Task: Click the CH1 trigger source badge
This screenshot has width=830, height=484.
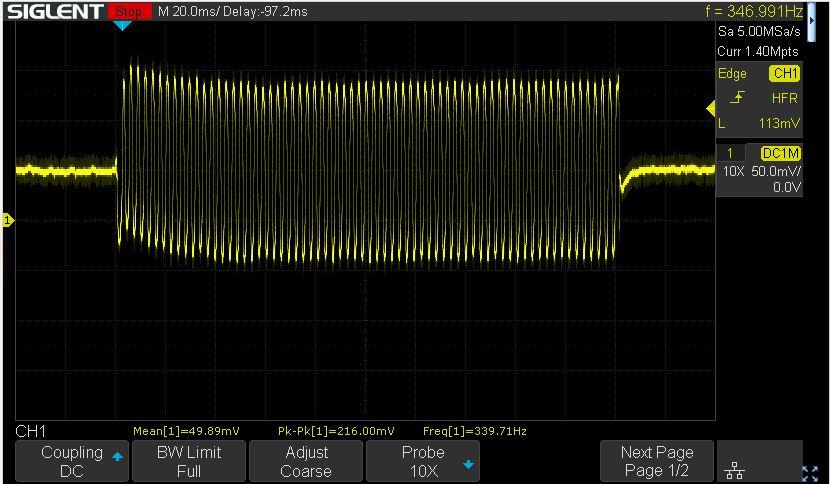Action: point(785,74)
